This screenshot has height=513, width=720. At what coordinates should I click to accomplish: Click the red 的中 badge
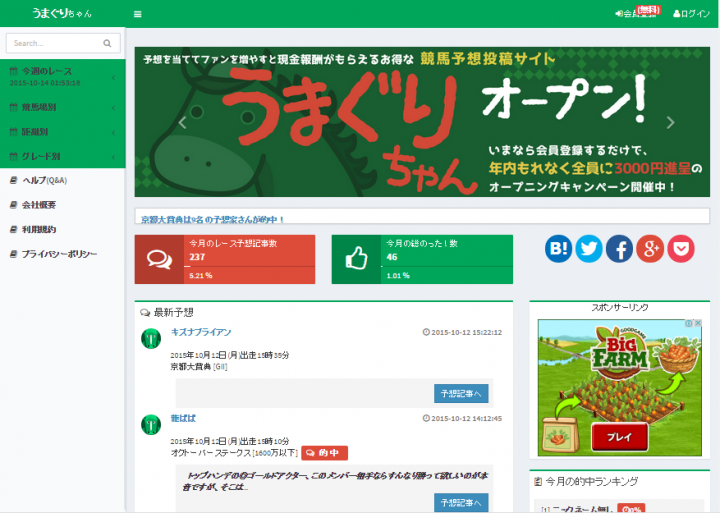(324, 453)
